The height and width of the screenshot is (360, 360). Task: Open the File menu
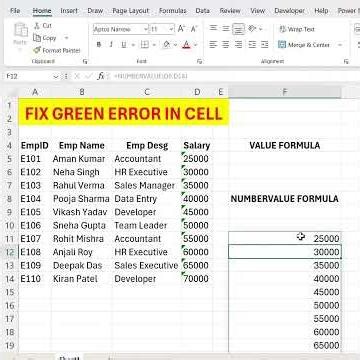[15, 11]
